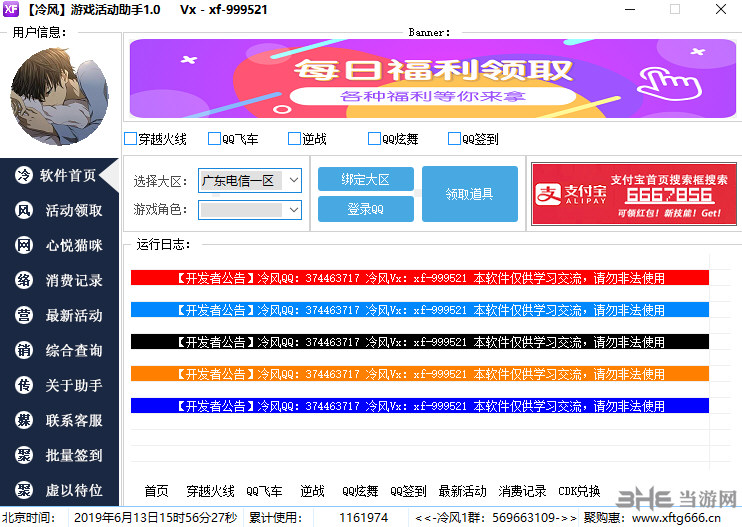742x527 pixels.
Task: Click the 销 icon beside 综合查询
Action: 24,350
